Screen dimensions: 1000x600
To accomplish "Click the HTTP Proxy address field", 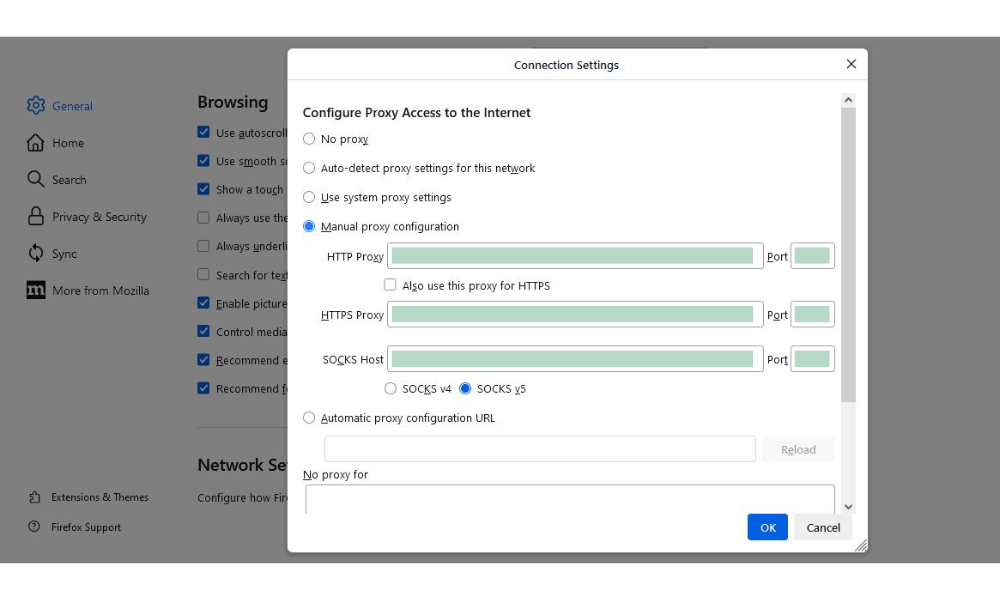I will [575, 256].
